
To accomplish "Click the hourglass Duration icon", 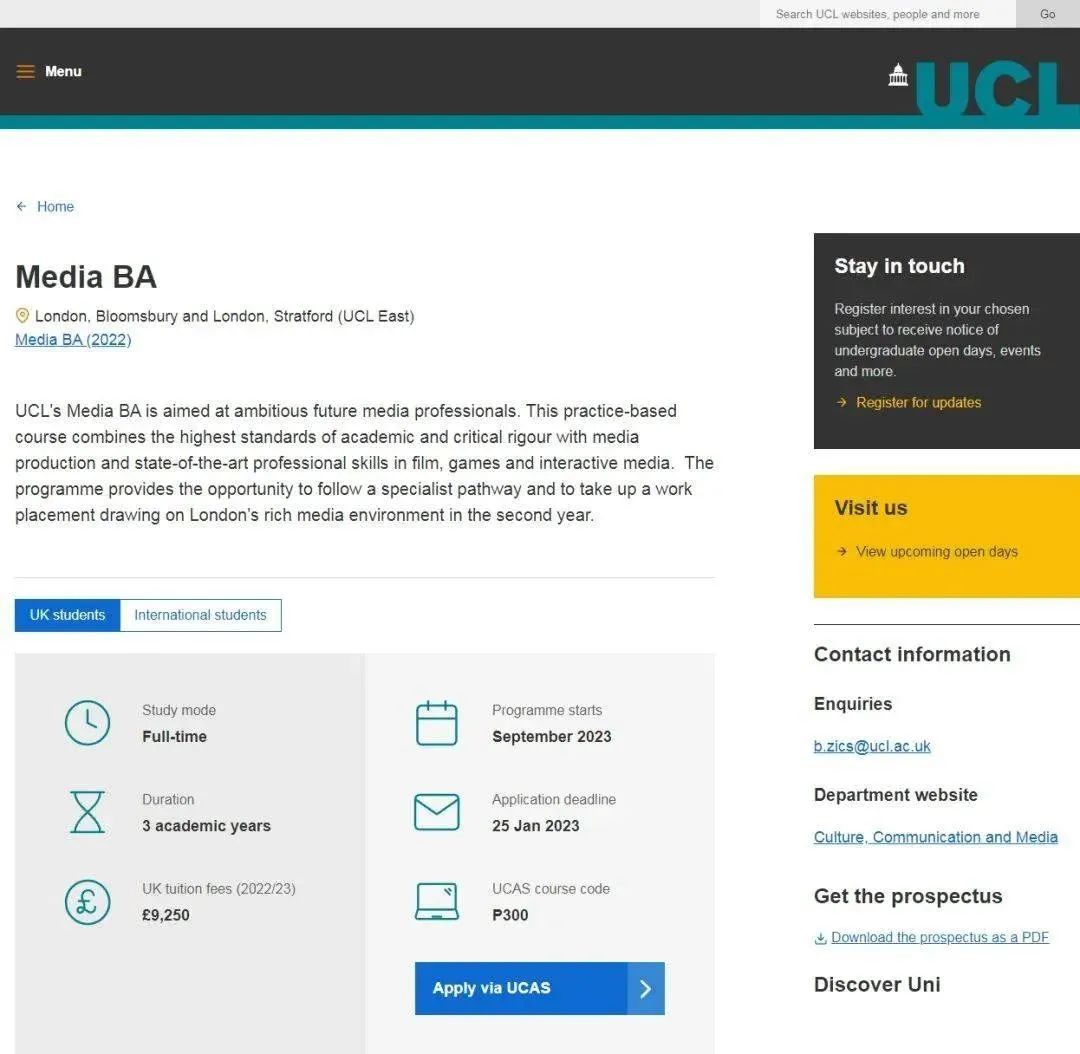I will (x=87, y=812).
